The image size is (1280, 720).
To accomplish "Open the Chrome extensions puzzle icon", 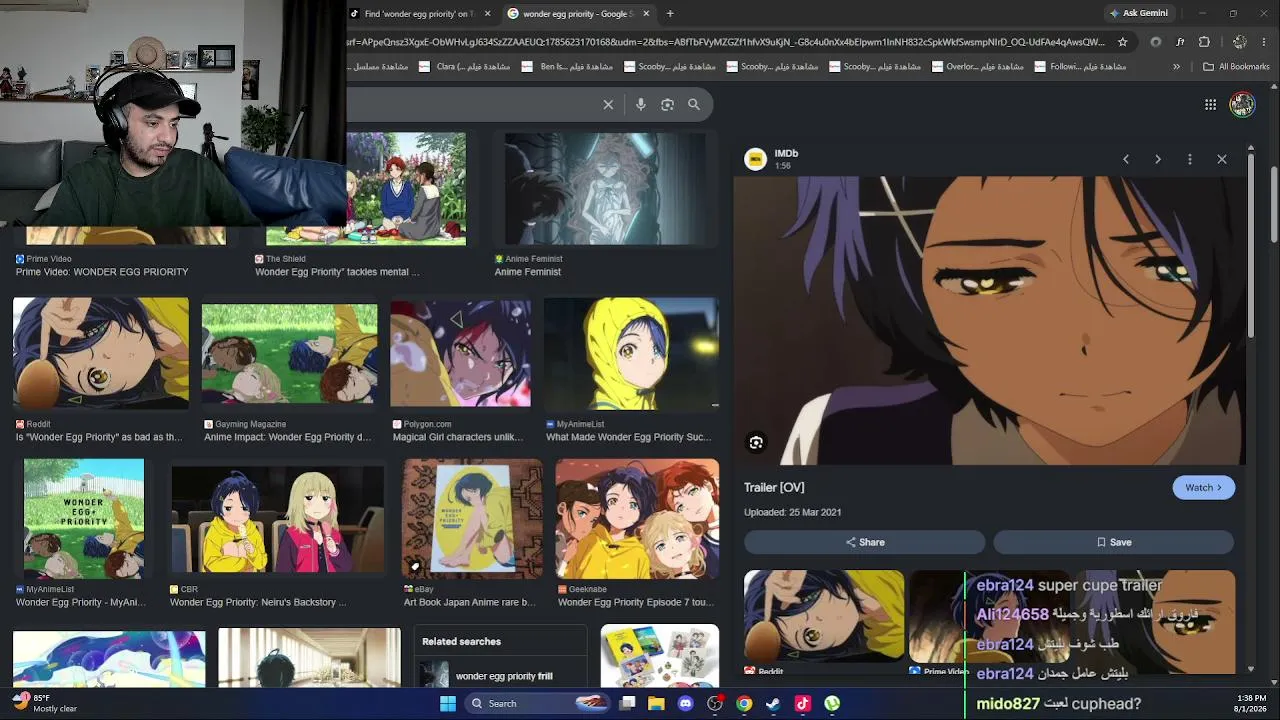I will click(1204, 42).
